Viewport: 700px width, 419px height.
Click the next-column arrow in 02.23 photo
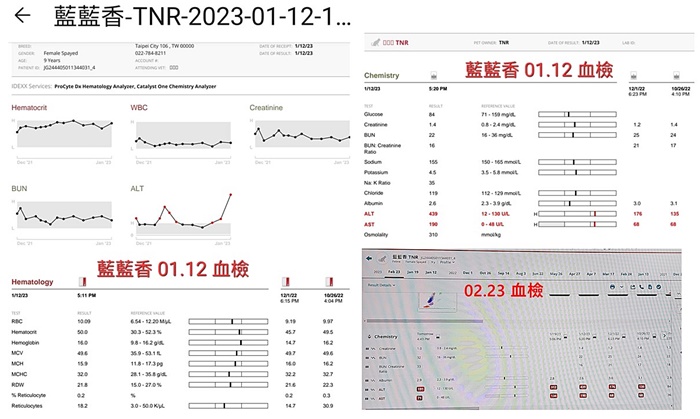pos(664,336)
